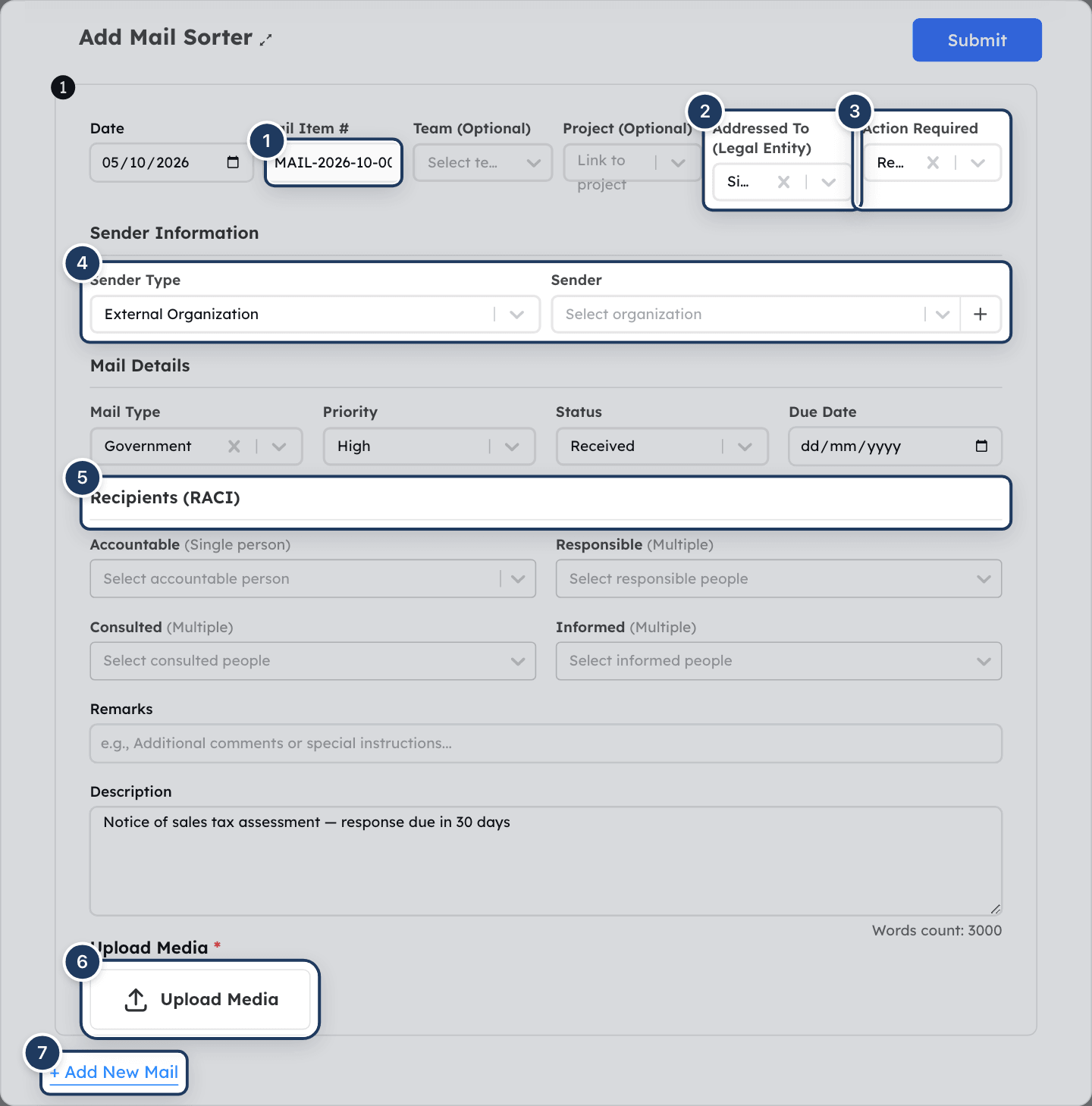1092x1106 pixels.
Task: Expand the Action Required dropdown arrow
Action: pyautogui.click(x=978, y=162)
